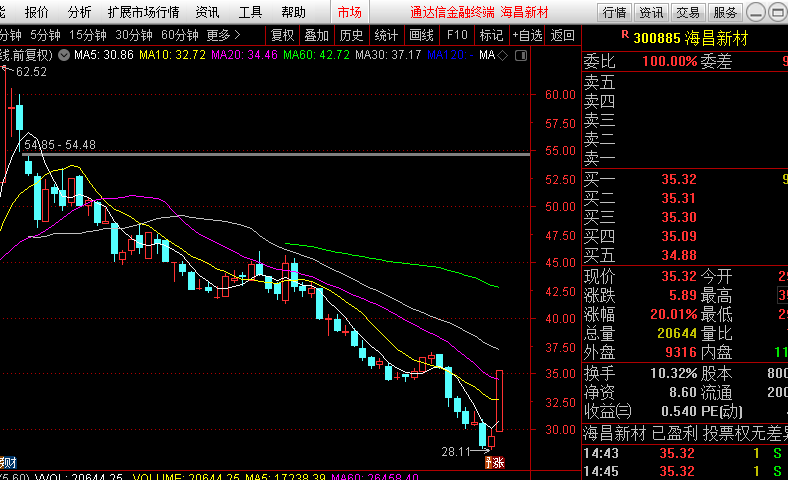Open the 分析 menu
The width and height of the screenshot is (788, 480).
pyautogui.click(x=79, y=12)
